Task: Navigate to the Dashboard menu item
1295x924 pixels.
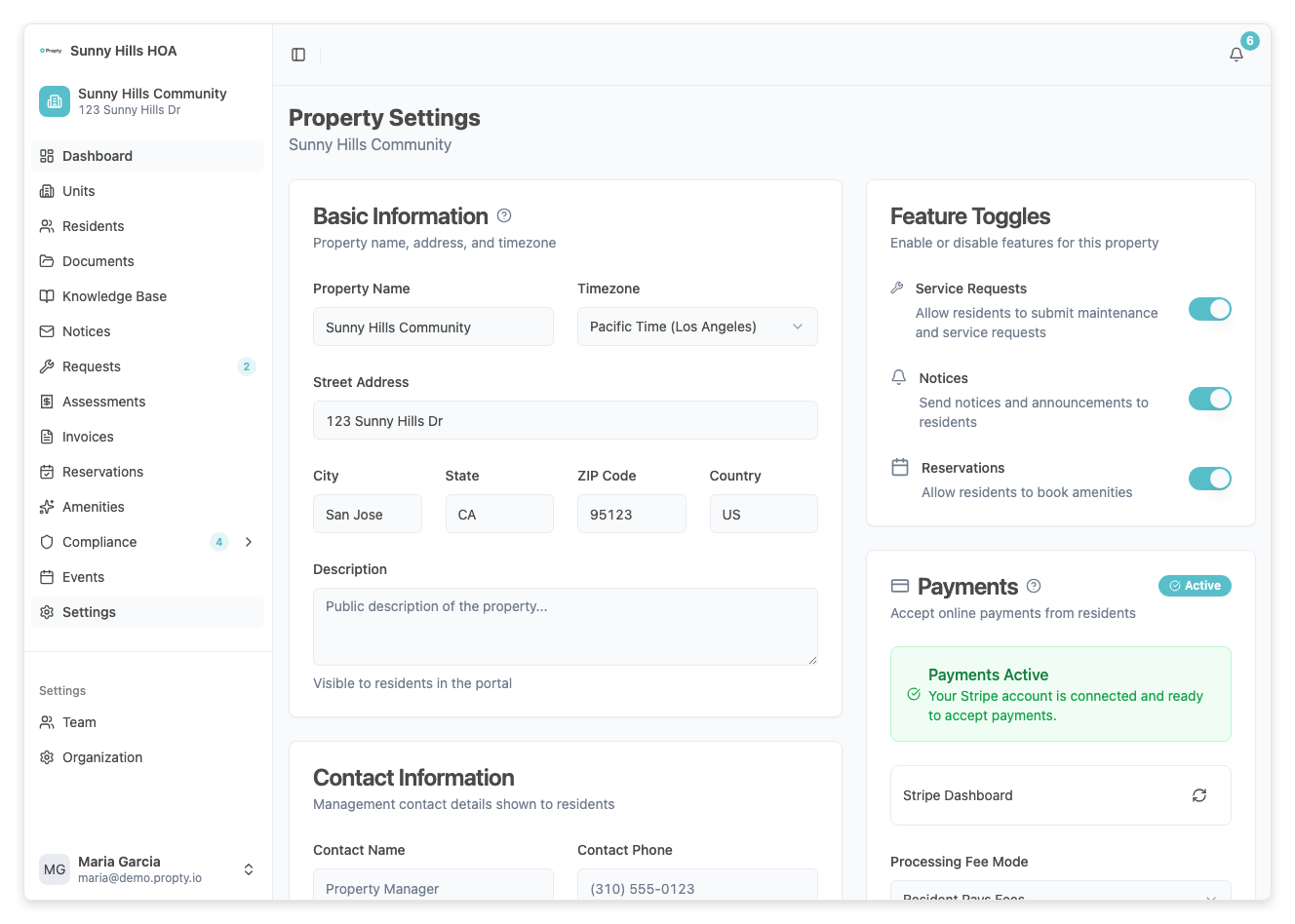Action: click(x=98, y=156)
